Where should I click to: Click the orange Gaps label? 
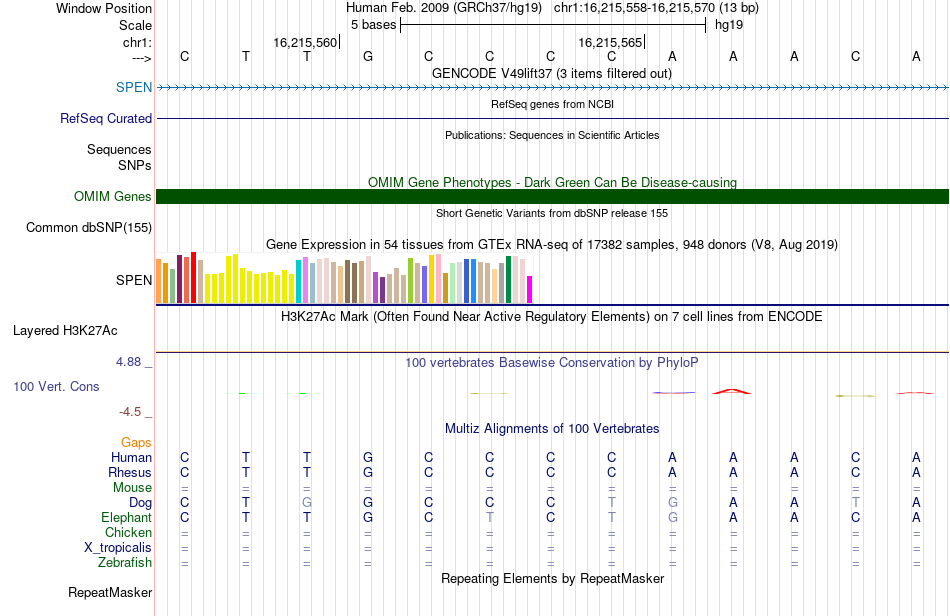pos(136,442)
